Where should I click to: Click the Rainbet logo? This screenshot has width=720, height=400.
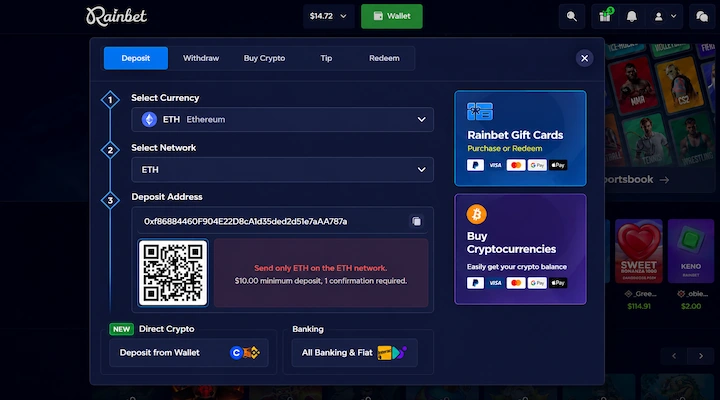point(116,17)
